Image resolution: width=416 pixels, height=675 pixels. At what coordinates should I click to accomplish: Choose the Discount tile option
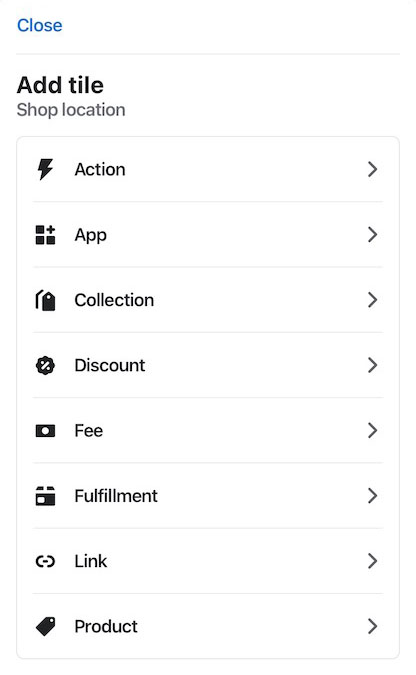(208, 365)
